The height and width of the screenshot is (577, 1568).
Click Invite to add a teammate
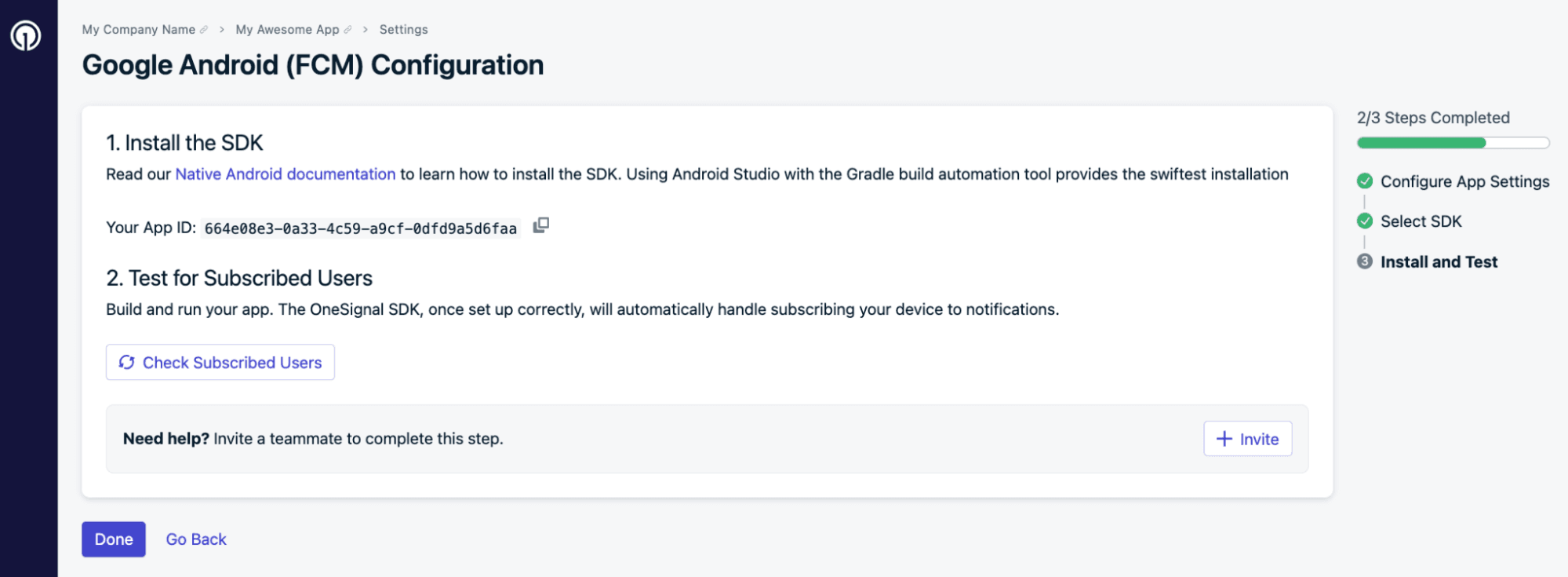(1247, 439)
